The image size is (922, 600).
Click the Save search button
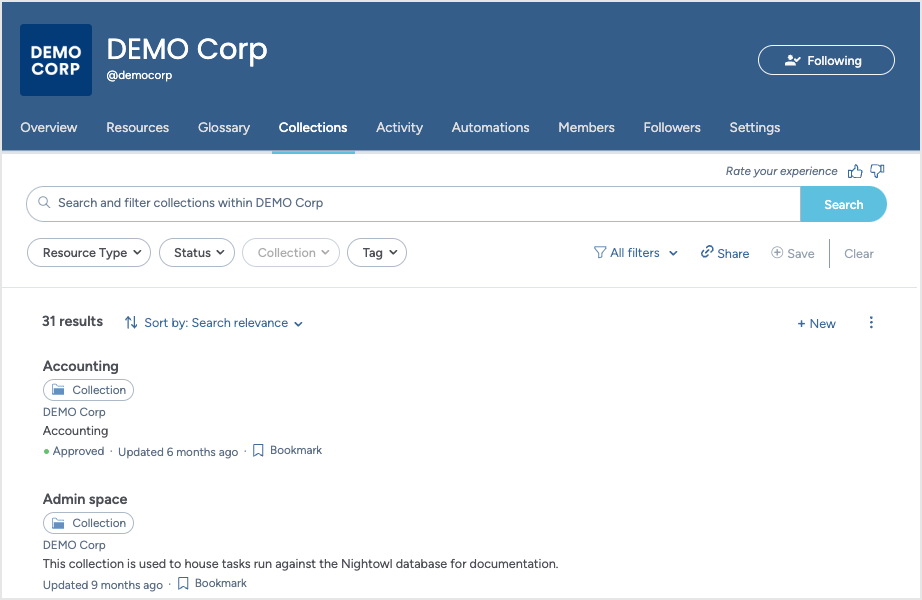tap(793, 253)
